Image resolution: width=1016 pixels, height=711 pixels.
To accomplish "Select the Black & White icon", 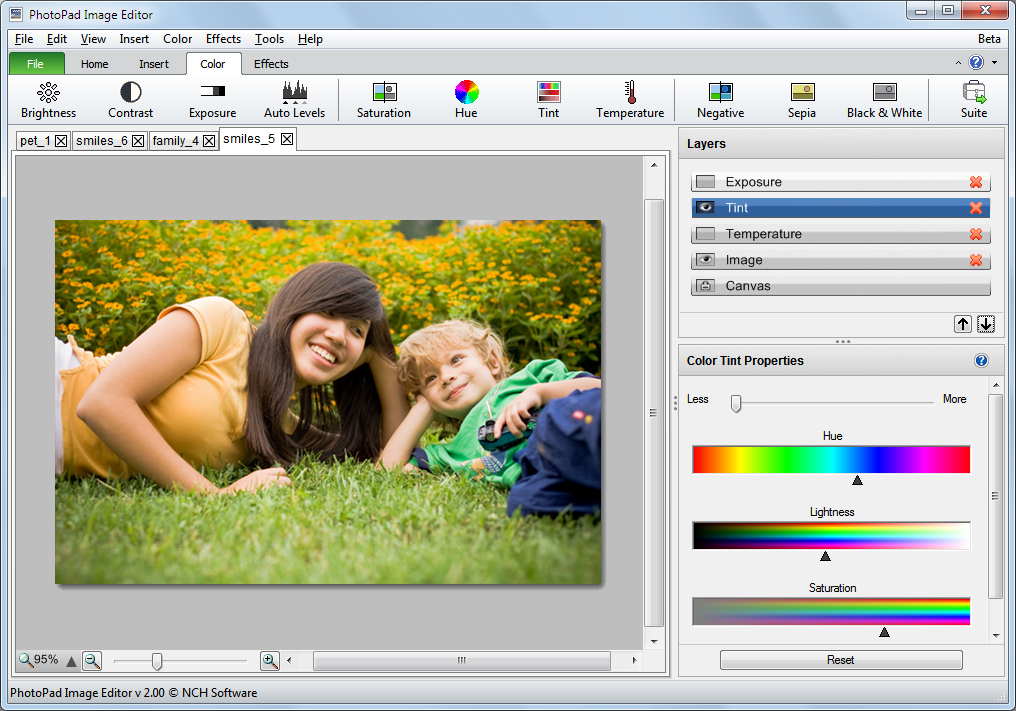I will [x=884, y=93].
